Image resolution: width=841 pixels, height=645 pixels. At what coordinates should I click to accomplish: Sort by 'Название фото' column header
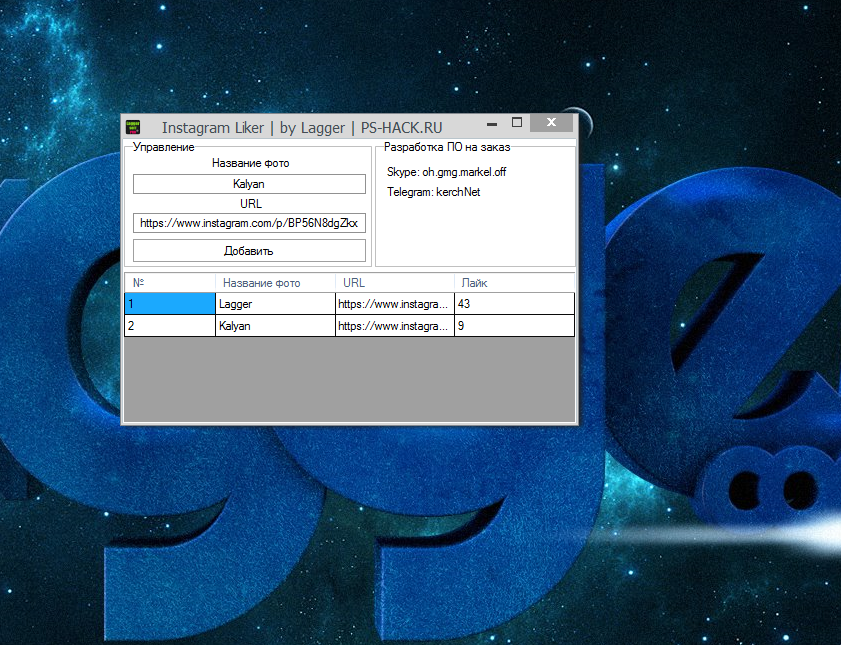(x=275, y=283)
